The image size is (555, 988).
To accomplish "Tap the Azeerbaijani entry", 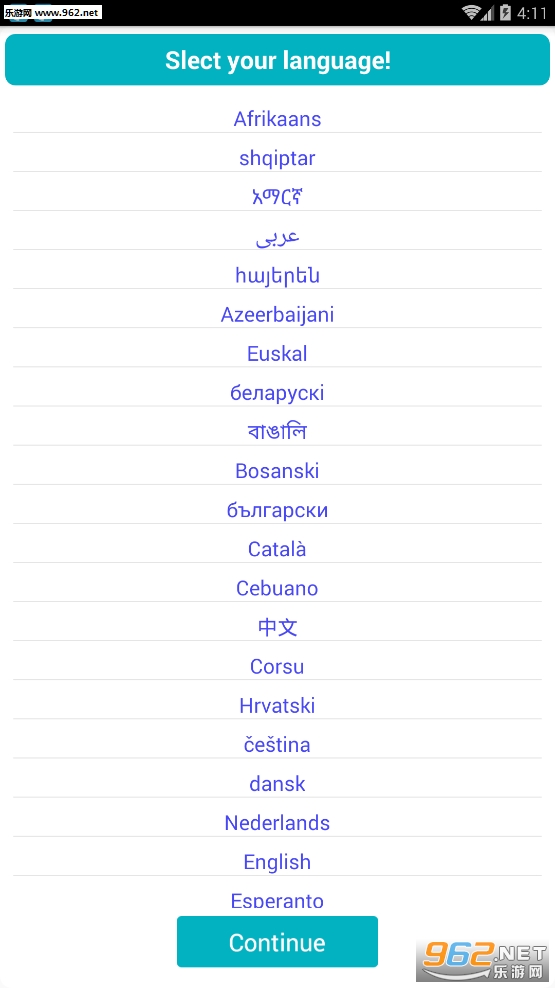I will click(x=277, y=314).
